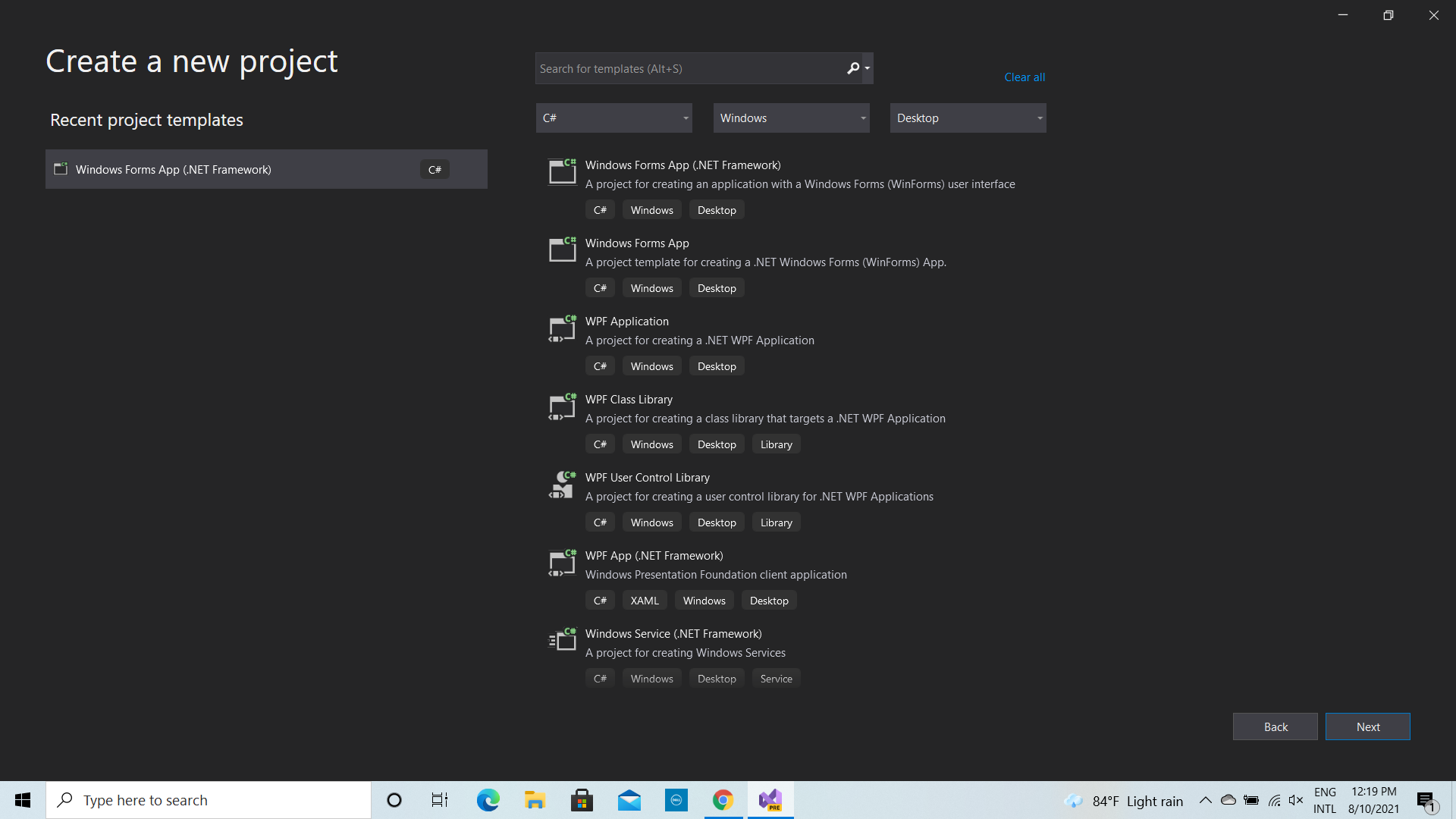Image resolution: width=1456 pixels, height=819 pixels.
Task: Click the Search for templates input field
Action: point(682,68)
